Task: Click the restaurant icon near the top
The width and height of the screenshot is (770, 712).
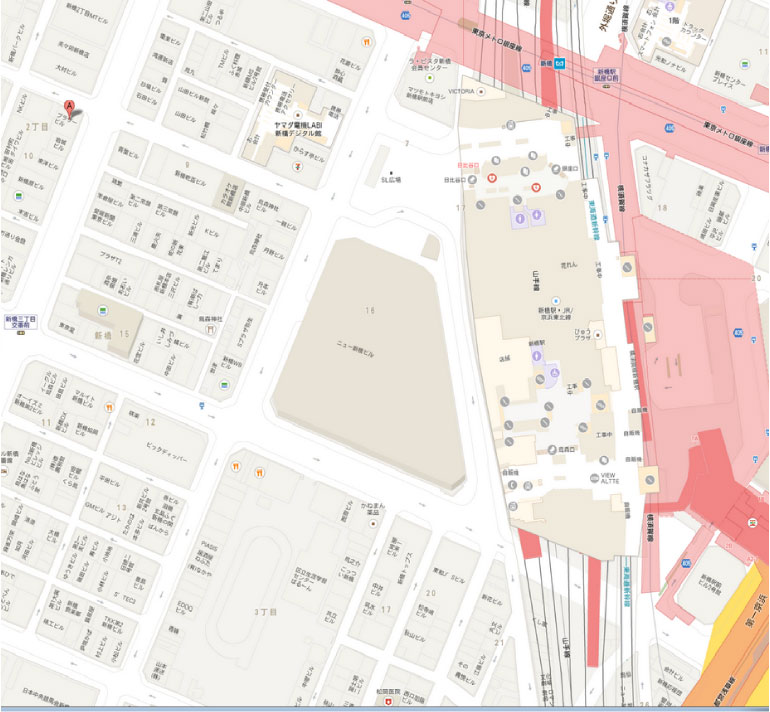Action: 368,42
